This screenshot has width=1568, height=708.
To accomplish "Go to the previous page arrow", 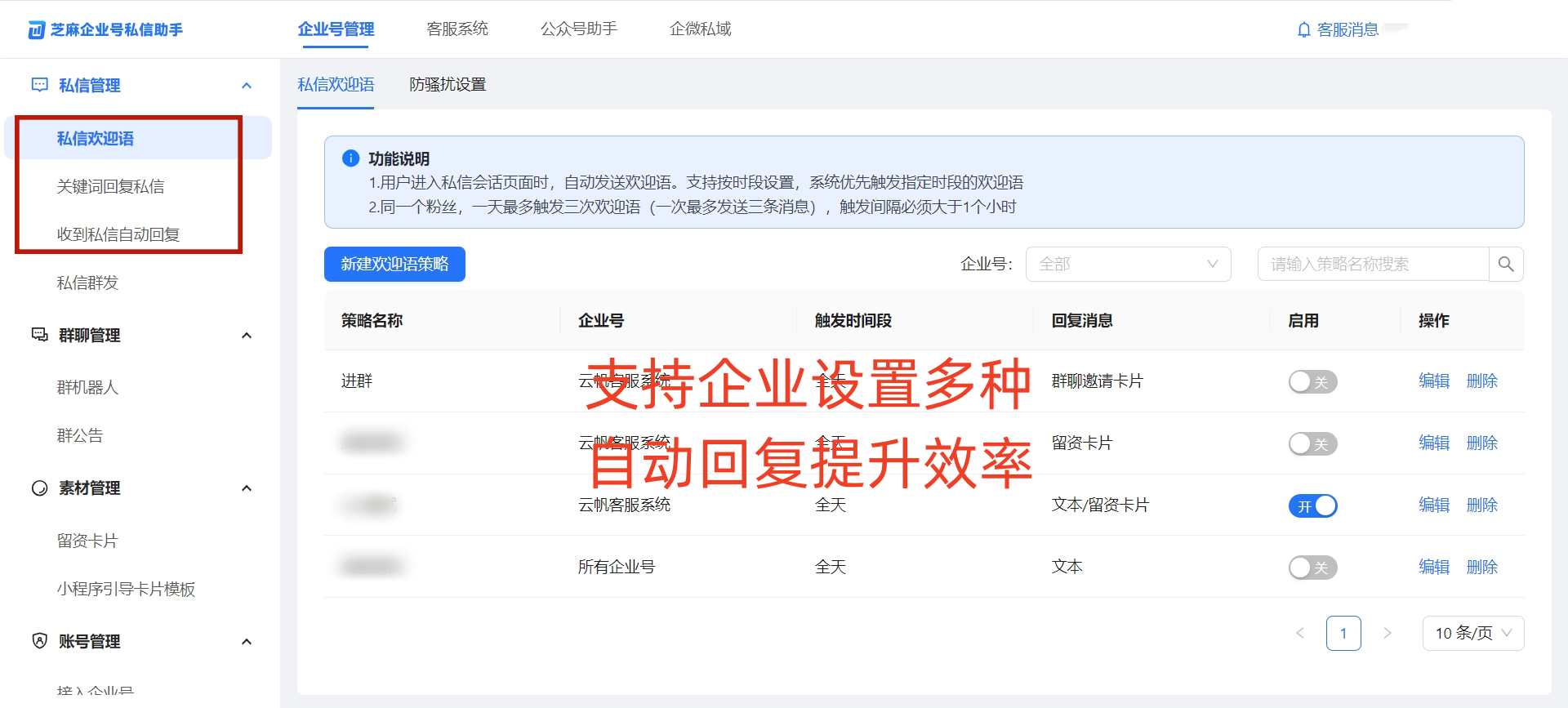I will 1300,633.
